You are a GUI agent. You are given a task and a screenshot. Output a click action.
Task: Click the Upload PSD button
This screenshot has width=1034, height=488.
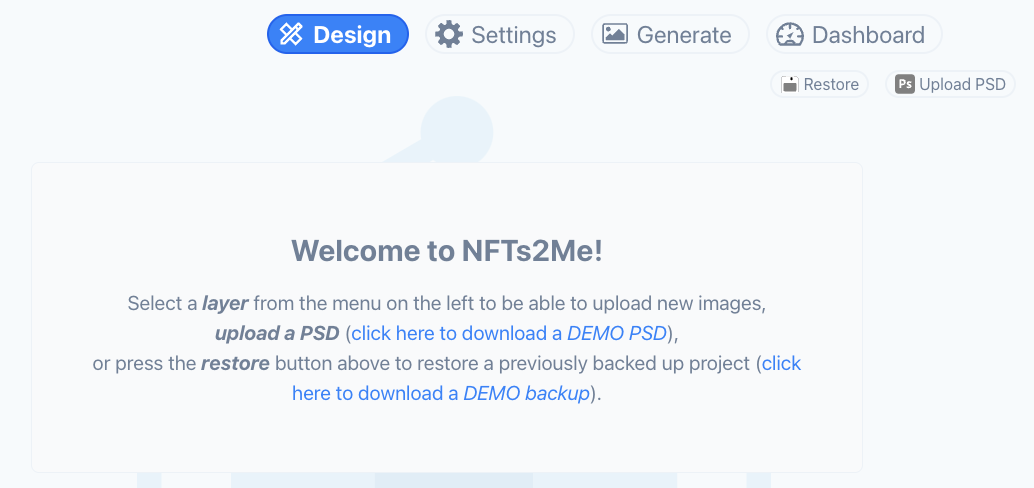tap(961, 85)
